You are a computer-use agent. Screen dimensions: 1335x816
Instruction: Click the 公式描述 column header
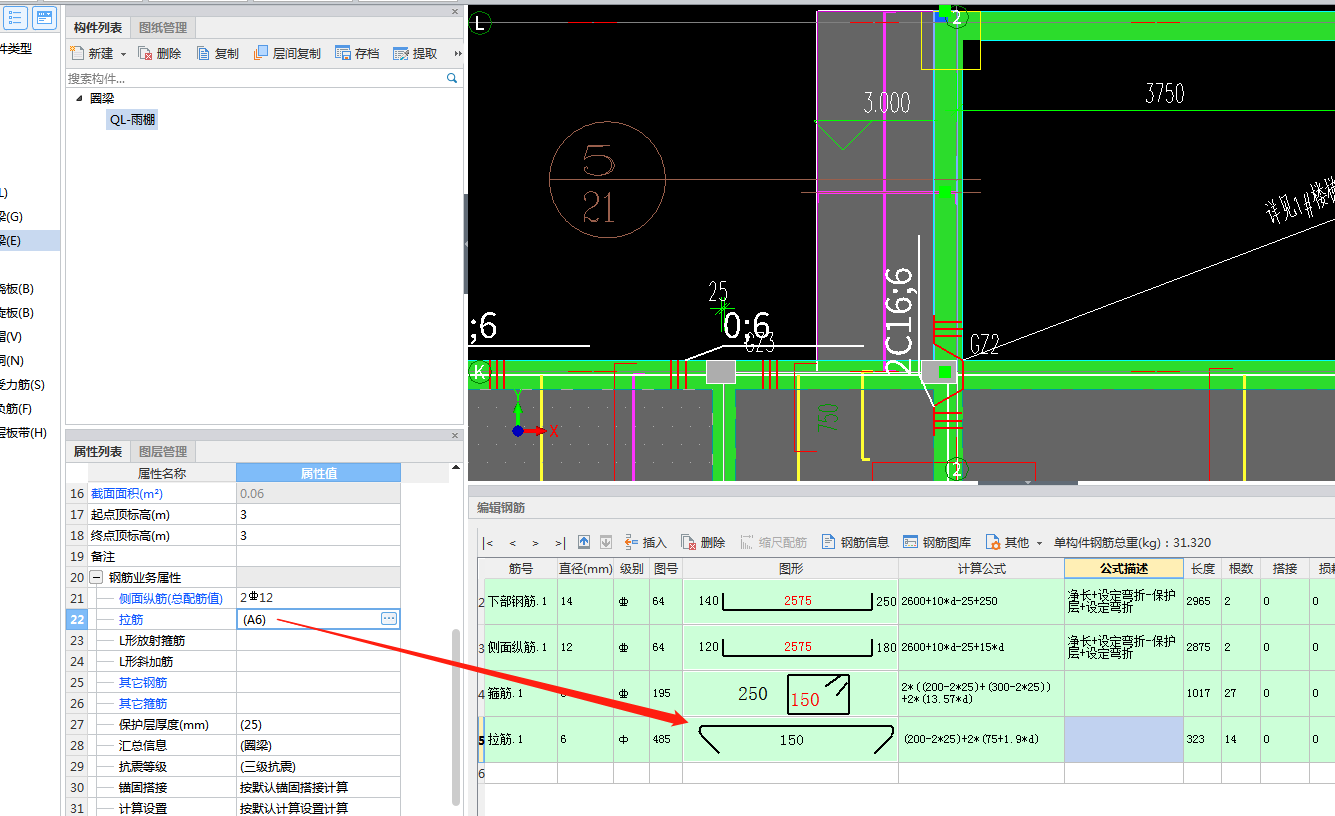(x=1124, y=568)
